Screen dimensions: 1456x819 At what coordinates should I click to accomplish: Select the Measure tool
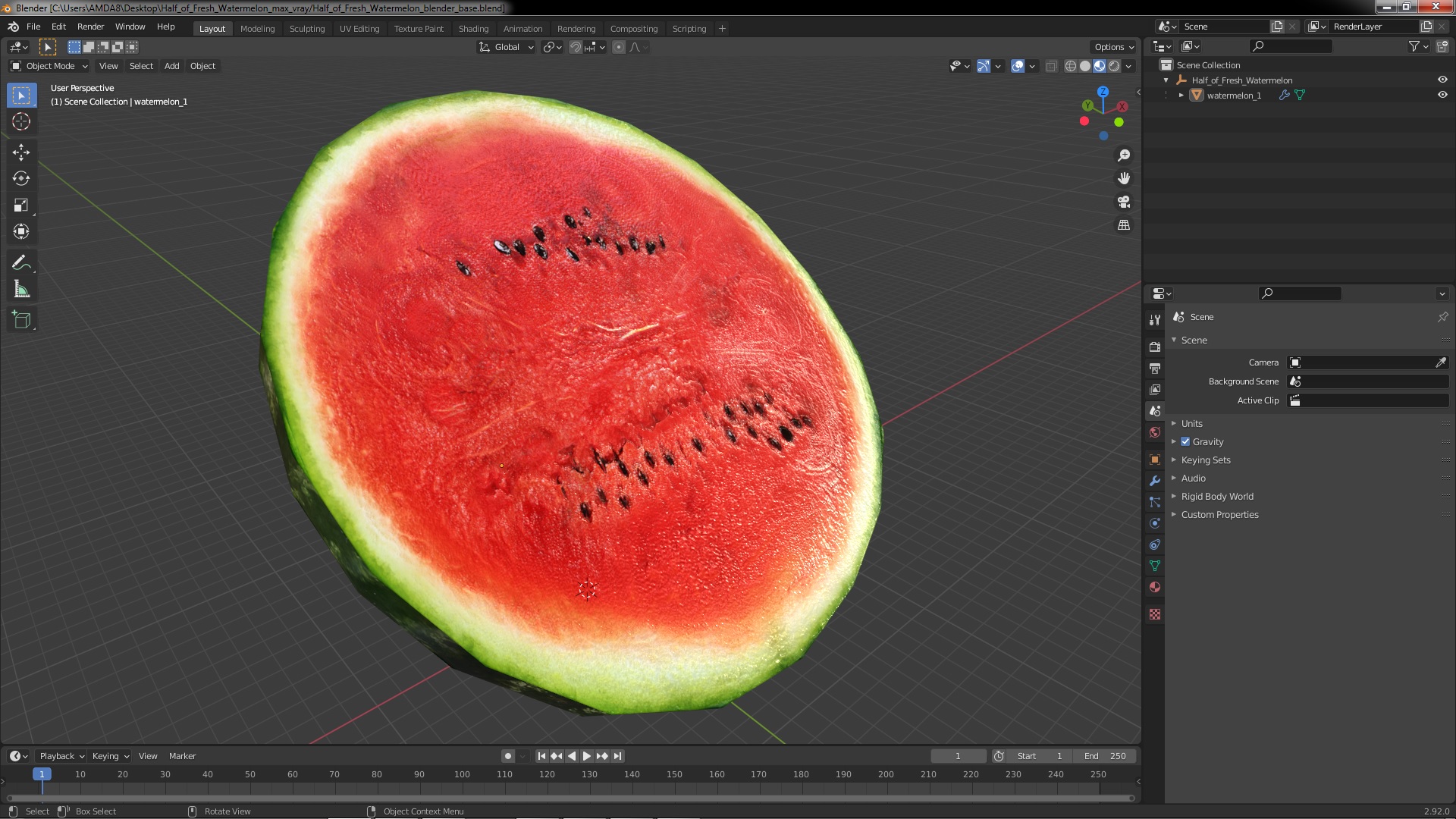coord(21,290)
